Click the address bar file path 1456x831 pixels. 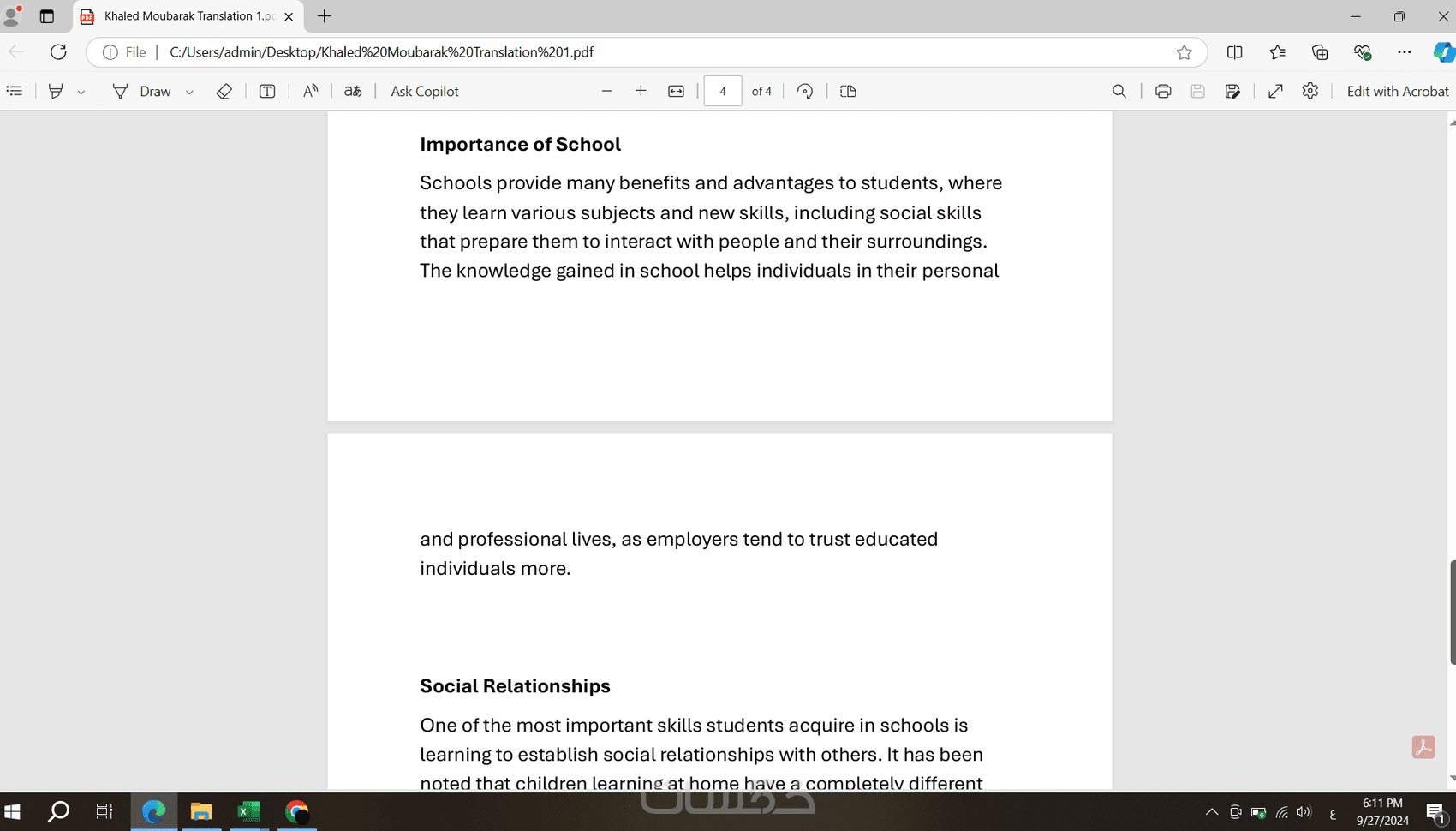coord(381,52)
